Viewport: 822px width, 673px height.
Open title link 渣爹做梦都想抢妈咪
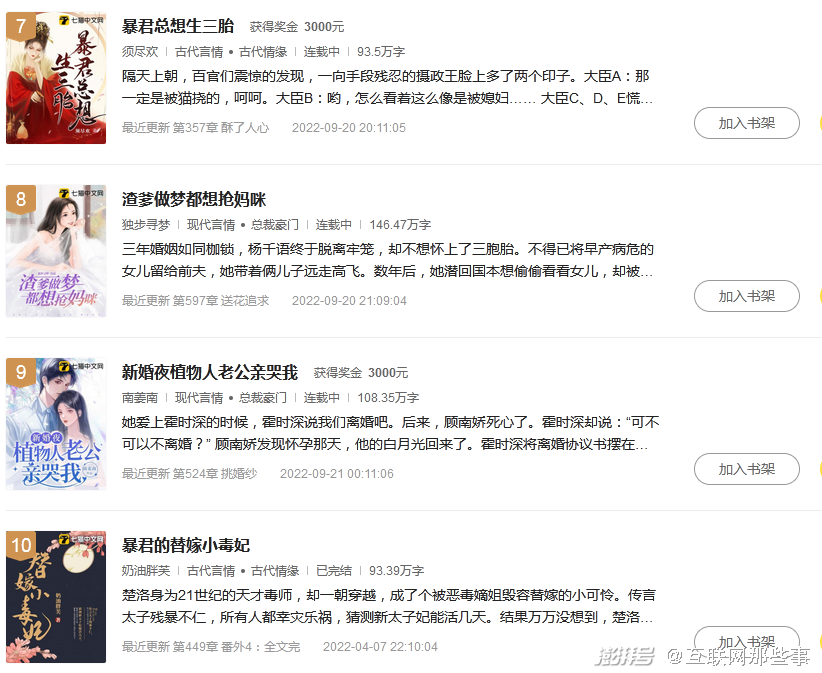[x=194, y=199]
